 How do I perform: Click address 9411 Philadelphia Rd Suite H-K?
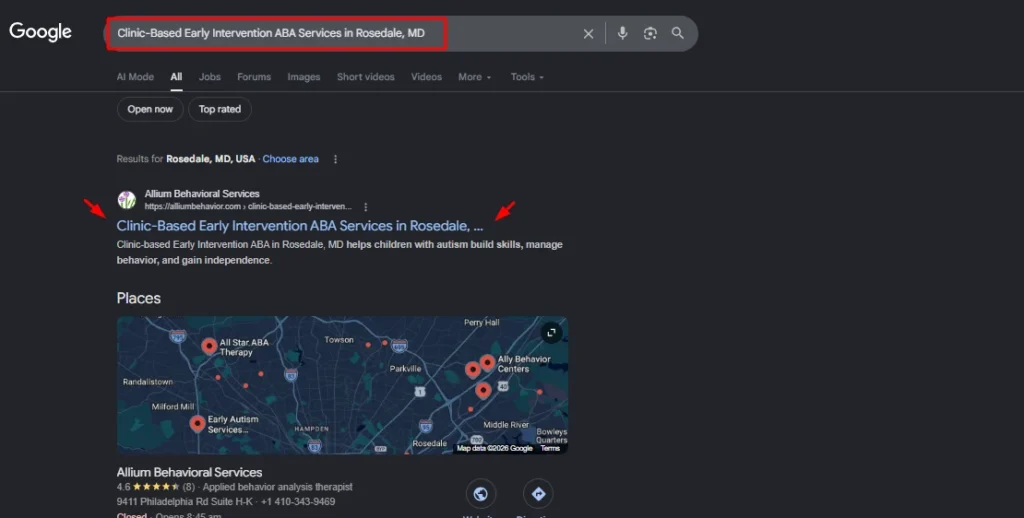click(184, 502)
